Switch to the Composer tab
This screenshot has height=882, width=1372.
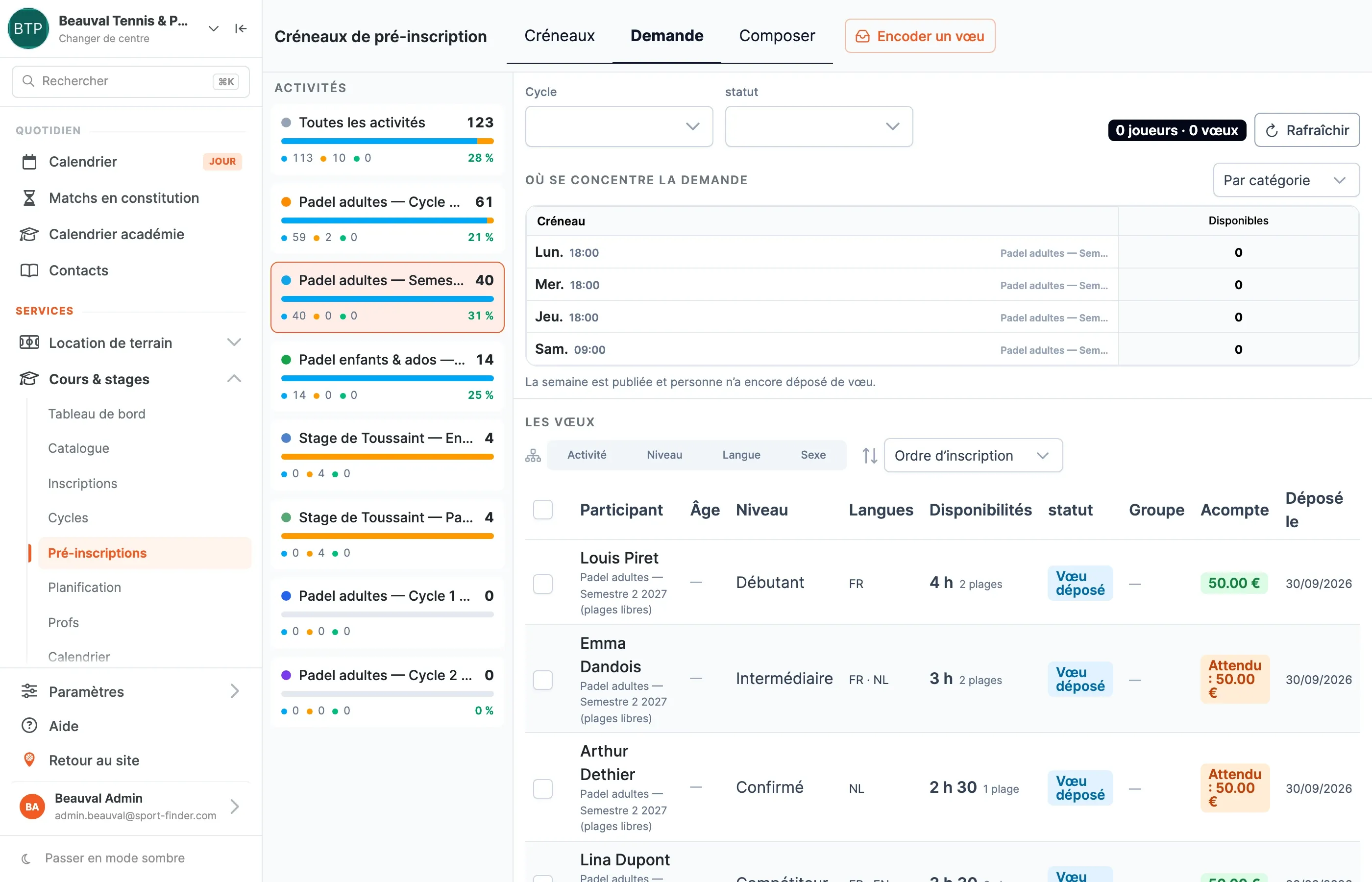click(777, 36)
